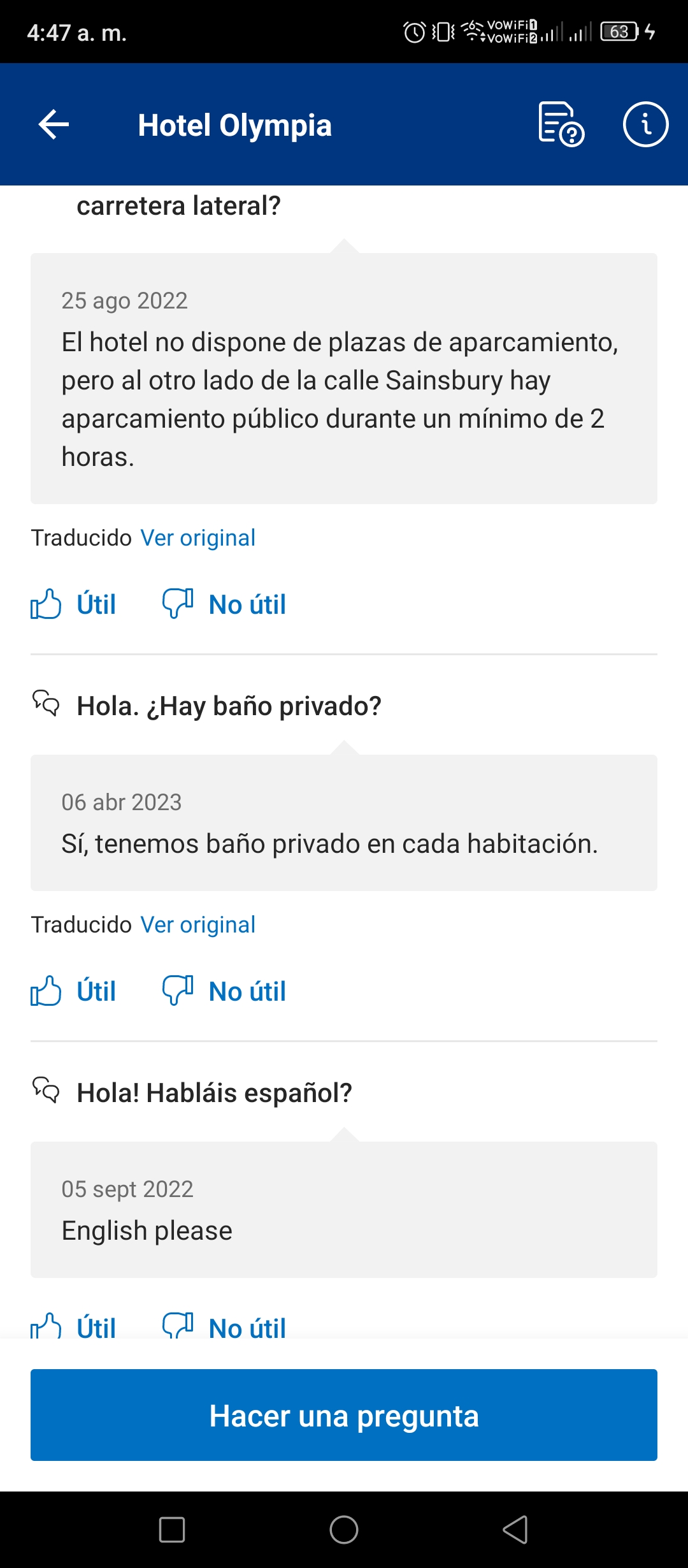Image resolution: width=688 pixels, height=1568 pixels.
Task: Open recent apps with square navigation button
Action: point(172,1529)
